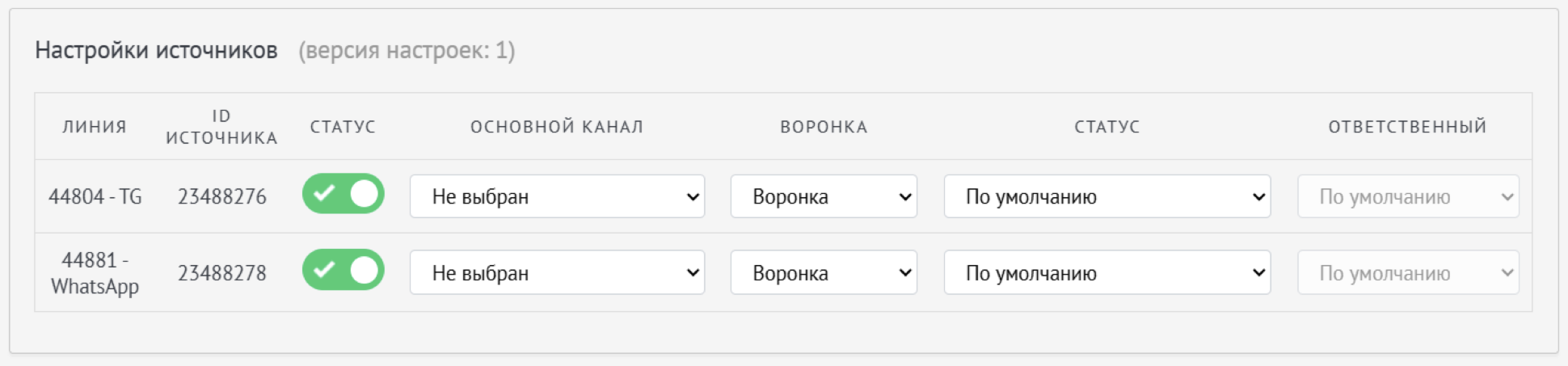
Task: Open По умолчанию status dropdown for TG
Action: 1106,196
